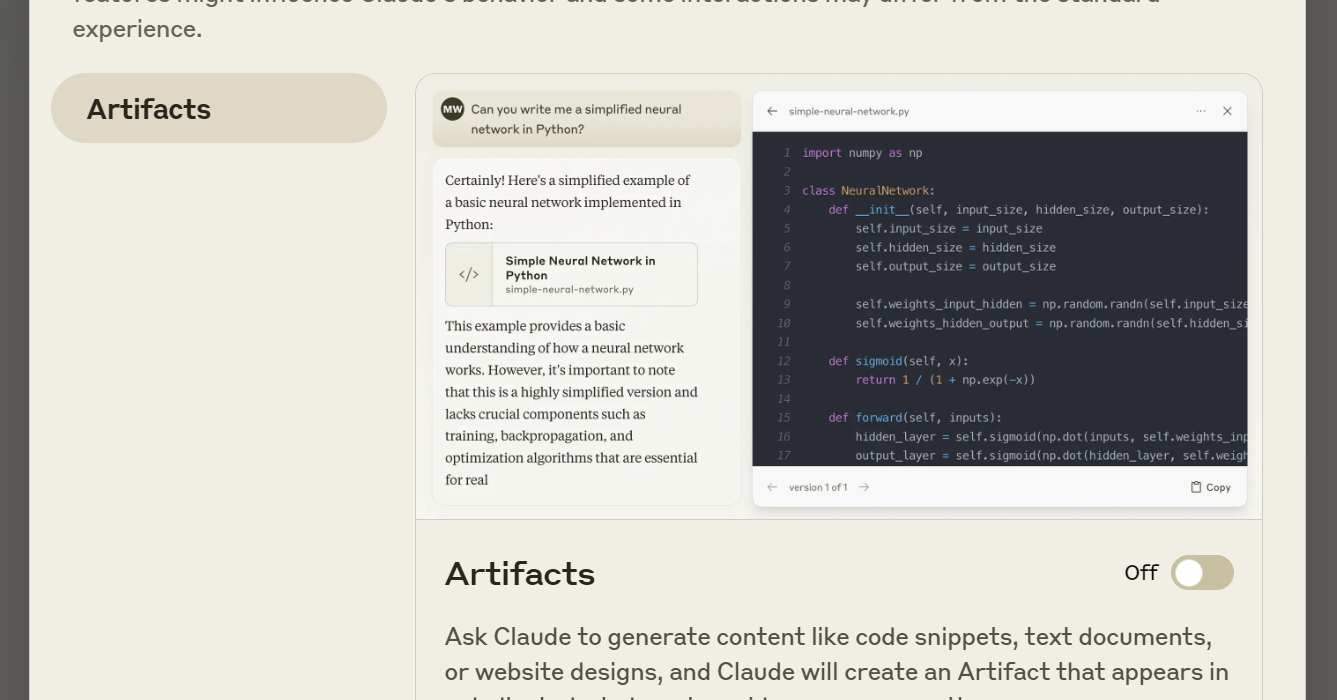Image resolution: width=1337 pixels, height=700 pixels.
Task: Open the three-dot more options menu
Action: 1200,111
